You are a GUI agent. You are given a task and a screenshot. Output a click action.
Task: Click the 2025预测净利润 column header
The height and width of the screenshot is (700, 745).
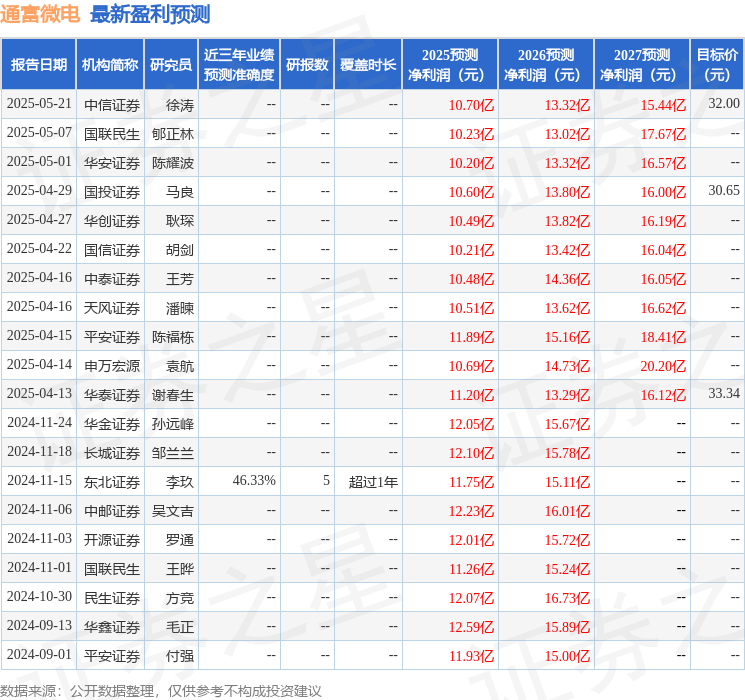[x=450, y=65]
